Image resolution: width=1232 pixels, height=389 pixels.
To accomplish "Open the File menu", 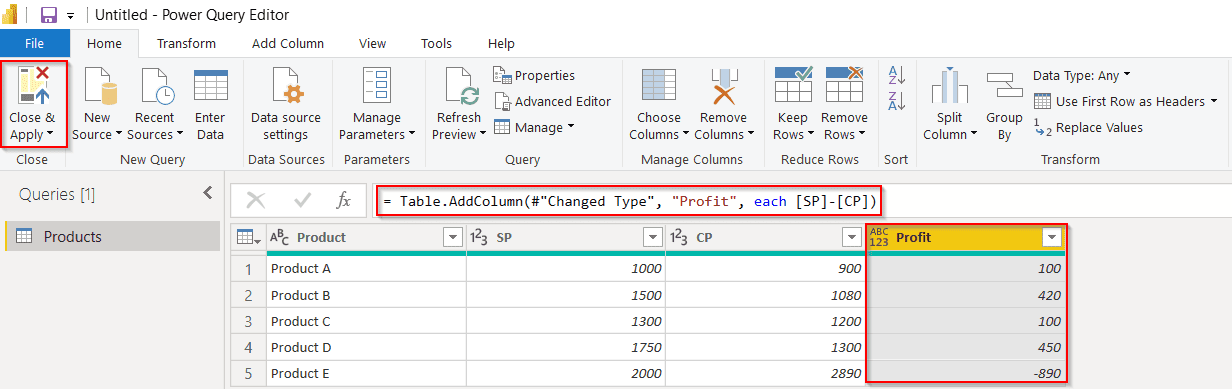I will [x=35, y=43].
